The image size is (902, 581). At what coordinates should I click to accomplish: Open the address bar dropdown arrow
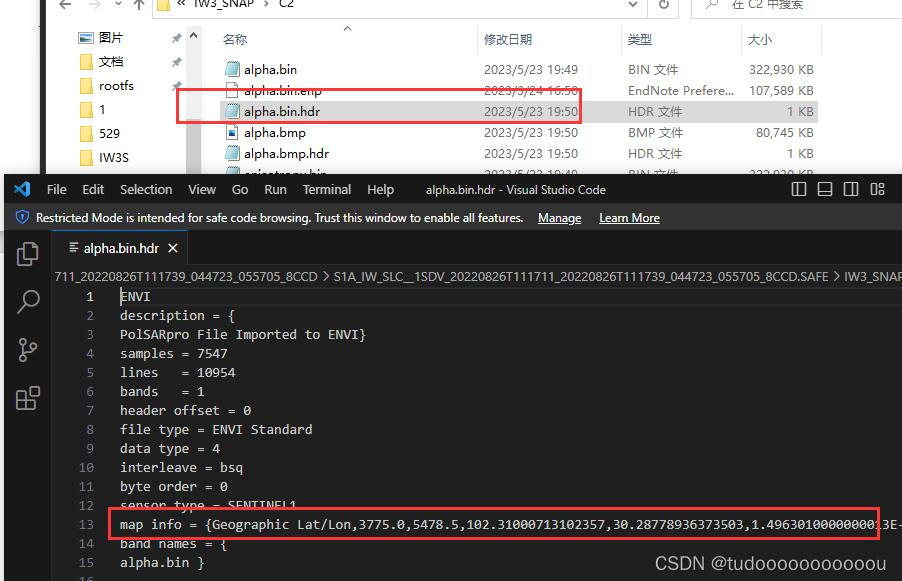click(x=632, y=5)
